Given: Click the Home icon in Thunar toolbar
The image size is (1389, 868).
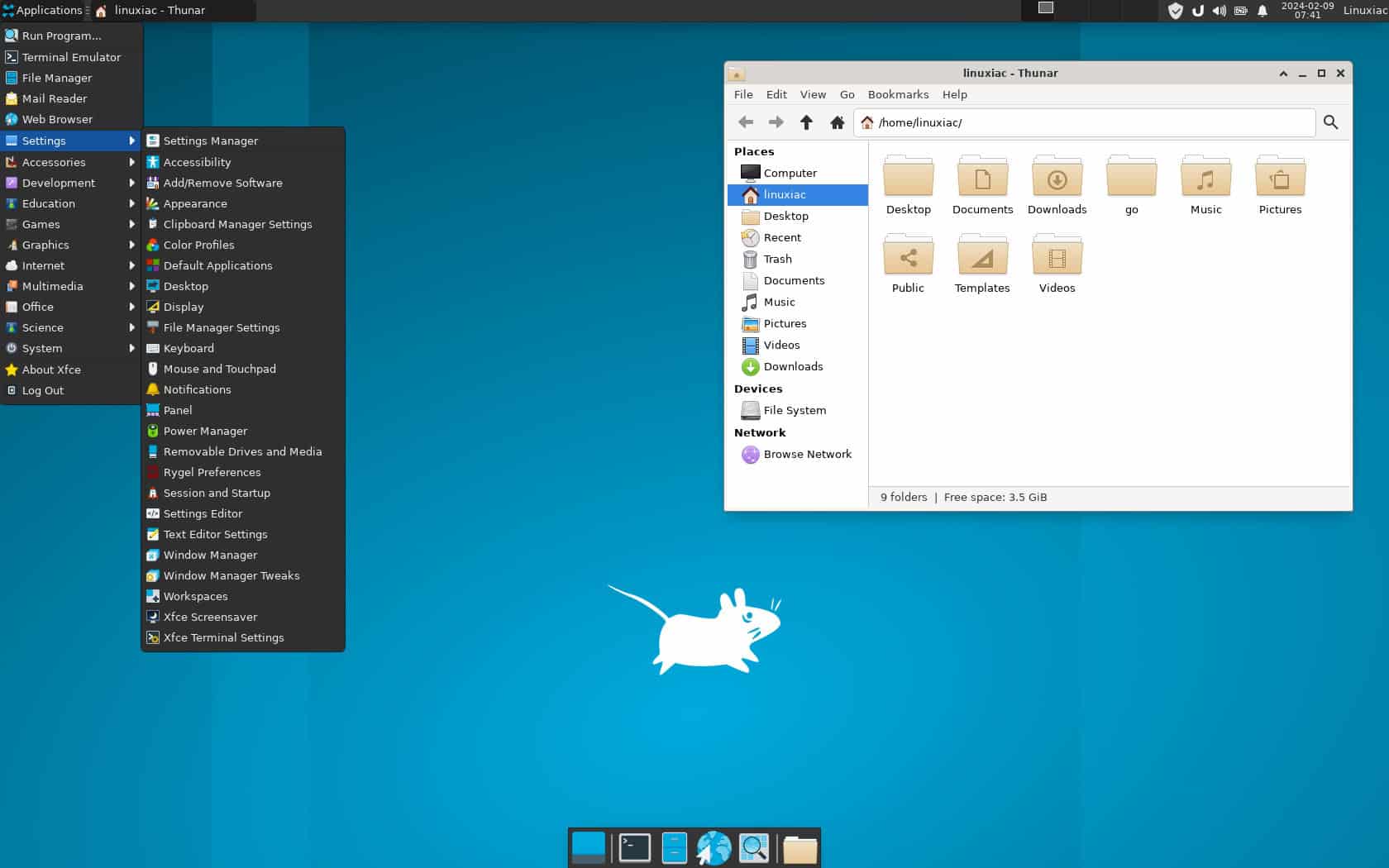Looking at the screenshot, I should point(837,122).
